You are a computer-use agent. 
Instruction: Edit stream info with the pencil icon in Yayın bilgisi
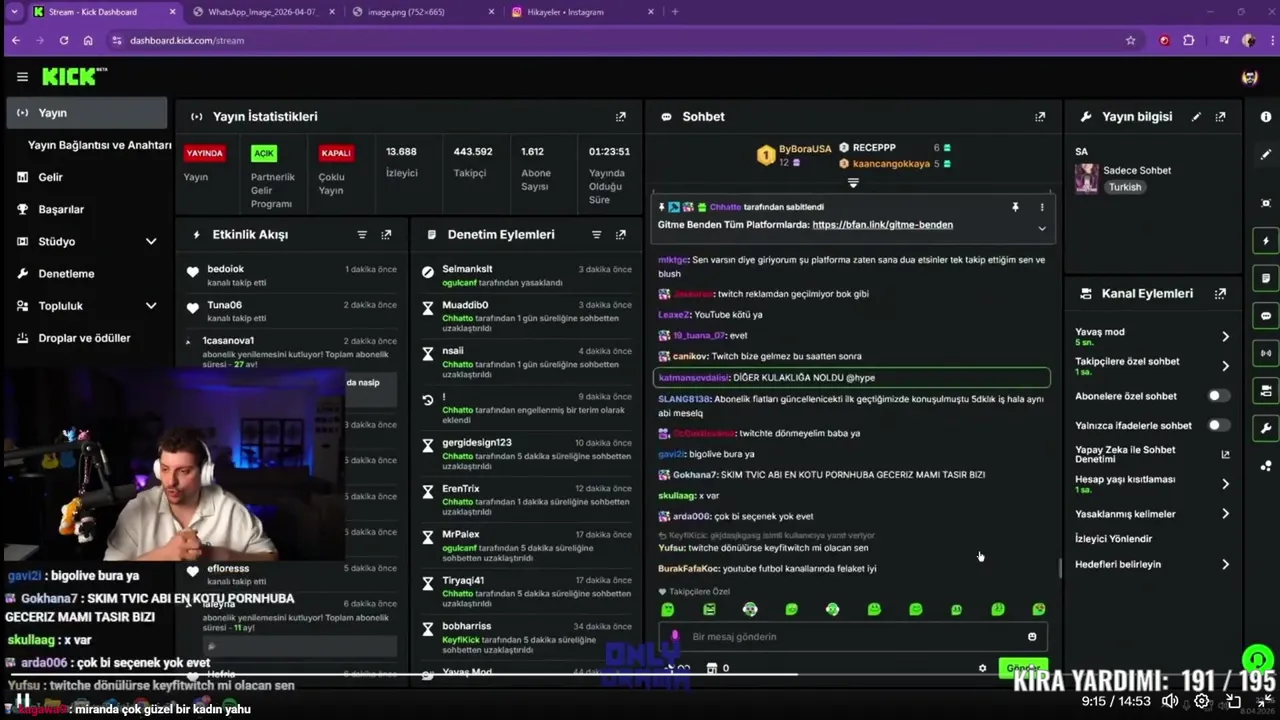[1196, 117]
